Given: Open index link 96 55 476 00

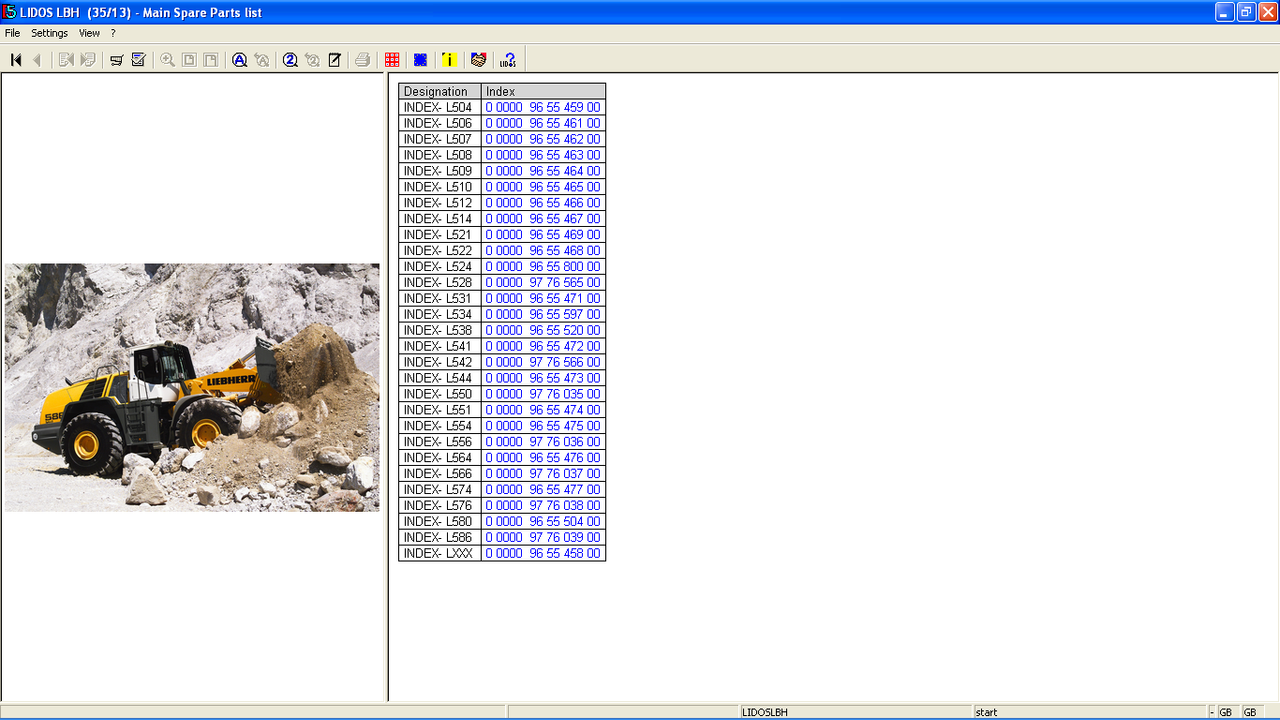Looking at the screenshot, I should 543,458.
